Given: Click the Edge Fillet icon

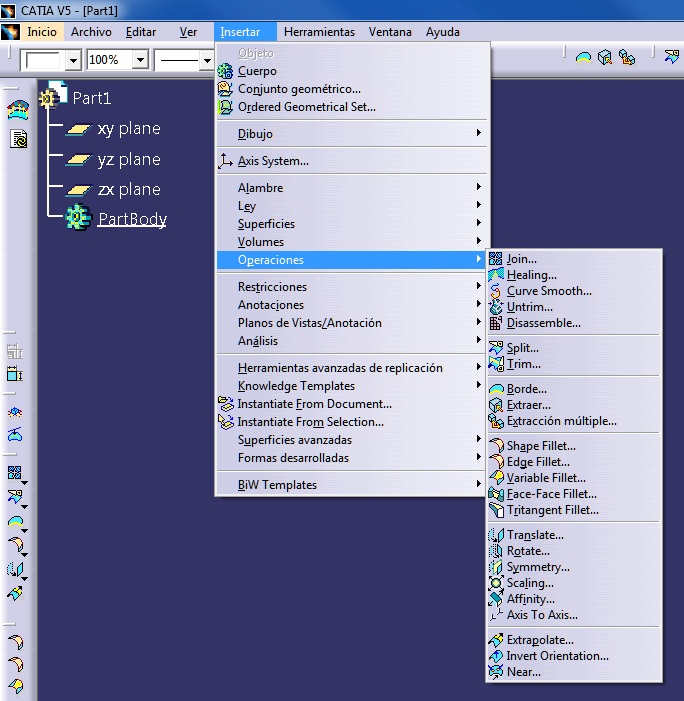Looking at the screenshot, I should click(x=495, y=462).
